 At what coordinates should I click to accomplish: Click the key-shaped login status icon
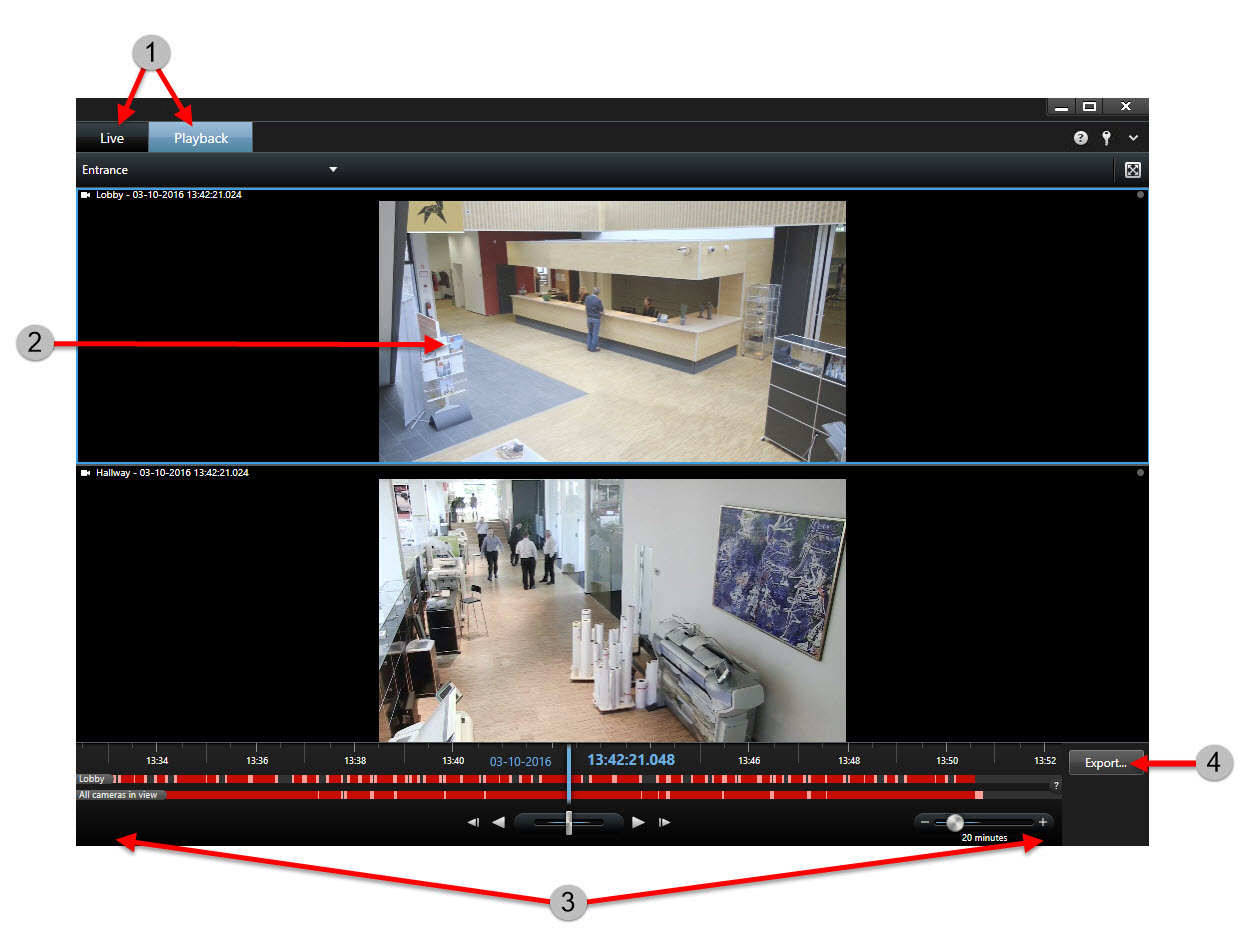point(1107,139)
